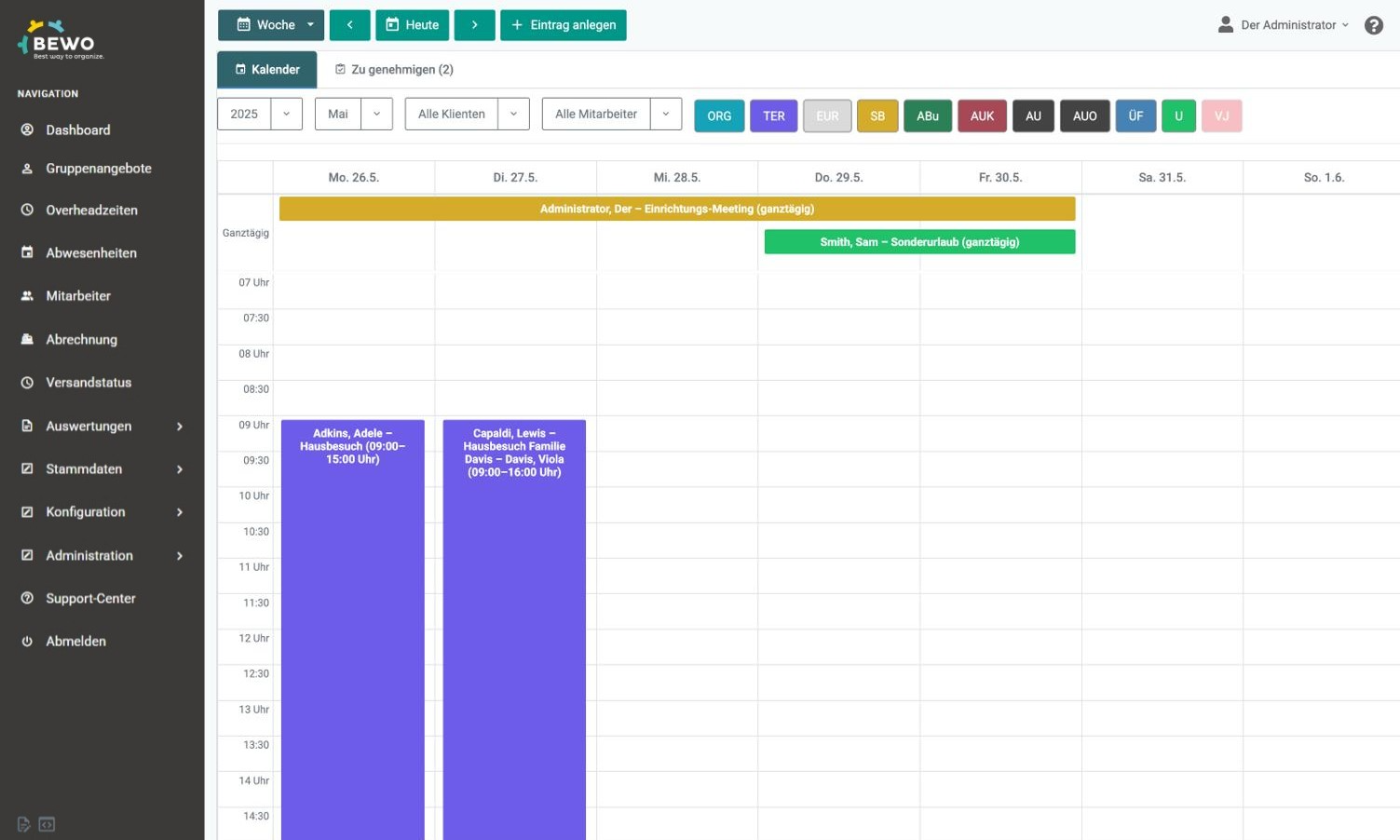Screen dimensions: 1400x840
Task: Open the Woche view dropdown
Action: pos(271,25)
